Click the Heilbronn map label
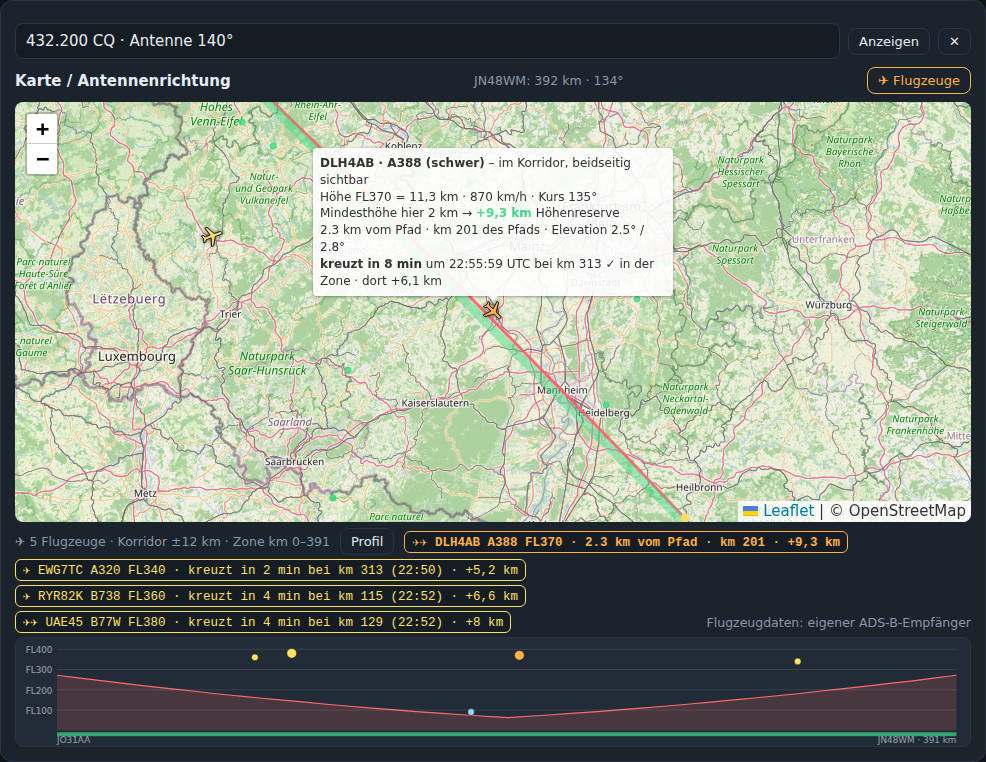Image resolution: width=986 pixels, height=762 pixels. point(699,487)
